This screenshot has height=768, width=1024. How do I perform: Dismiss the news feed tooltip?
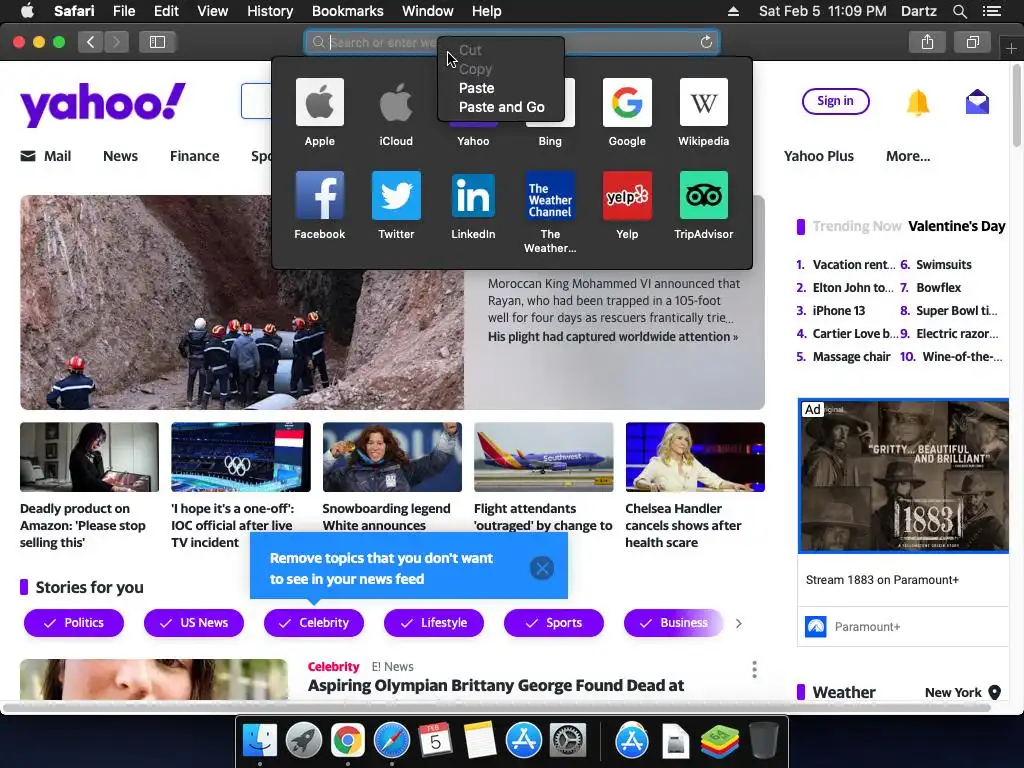pyautogui.click(x=541, y=568)
